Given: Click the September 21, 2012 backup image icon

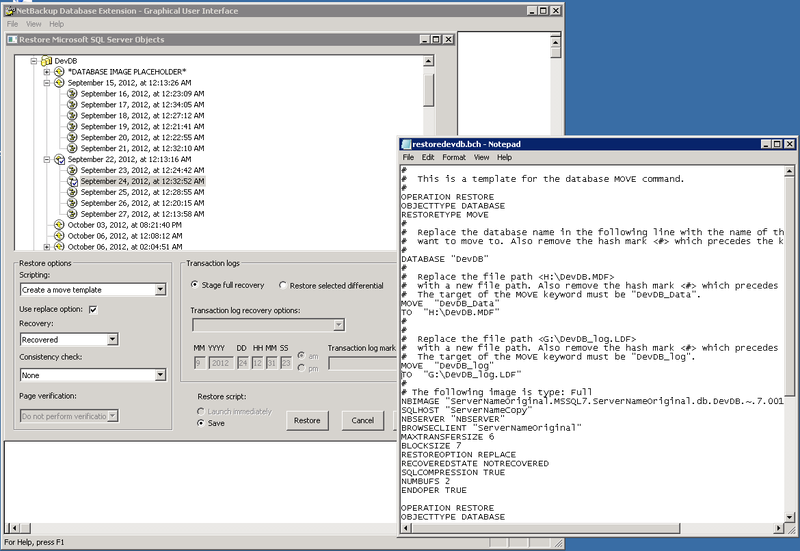Looking at the screenshot, I should [72, 148].
